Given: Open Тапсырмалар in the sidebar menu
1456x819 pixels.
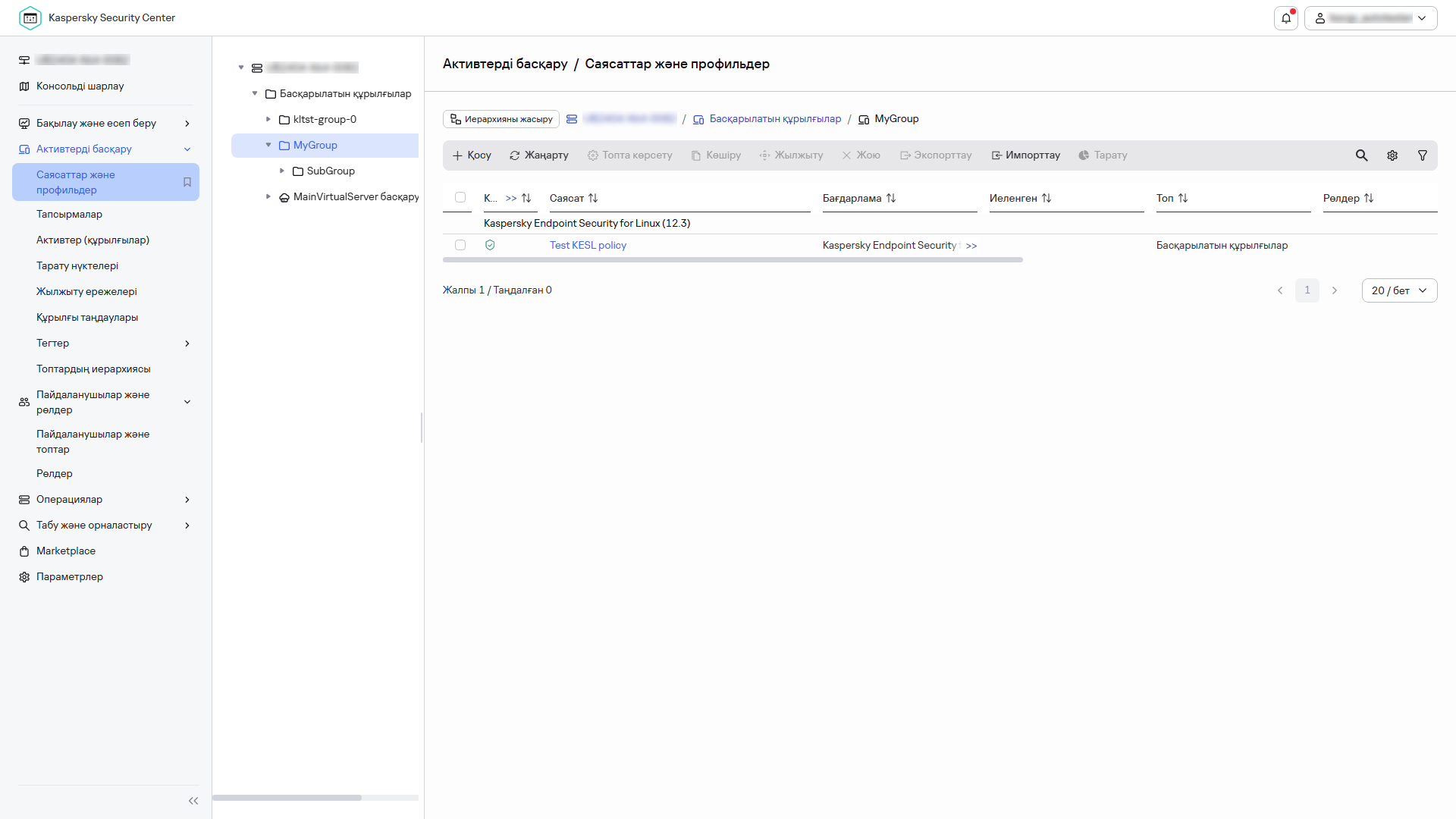Looking at the screenshot, I should pyautogui.click(x=69, y=215).
